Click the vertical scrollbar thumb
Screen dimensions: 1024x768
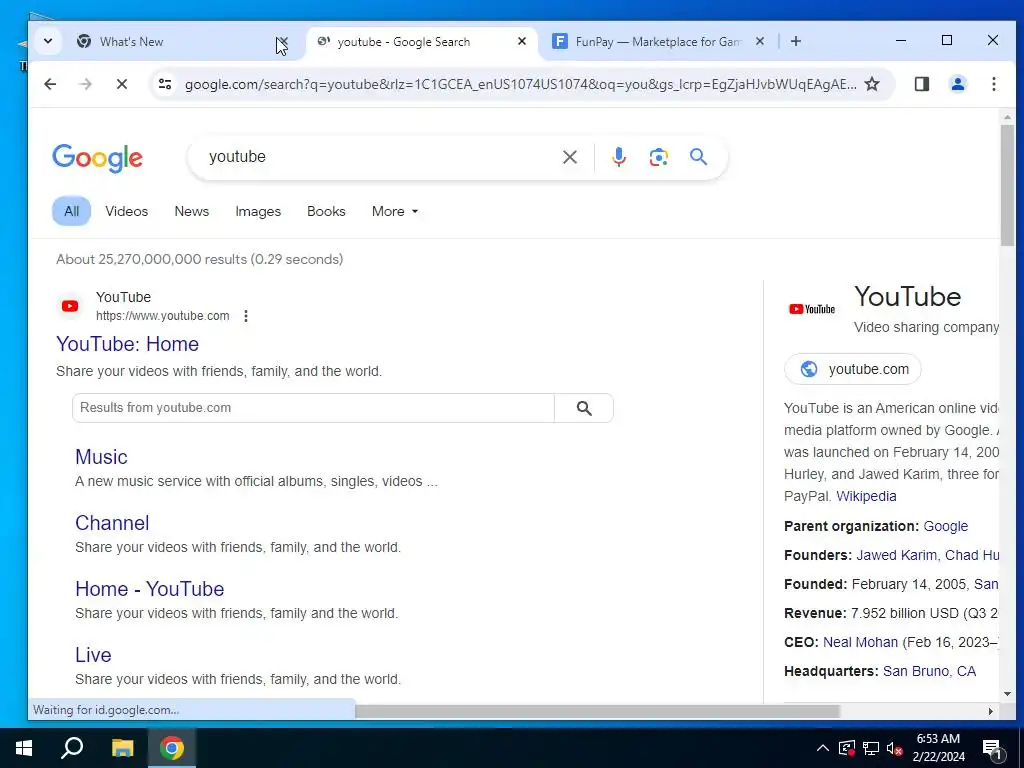1006,185
